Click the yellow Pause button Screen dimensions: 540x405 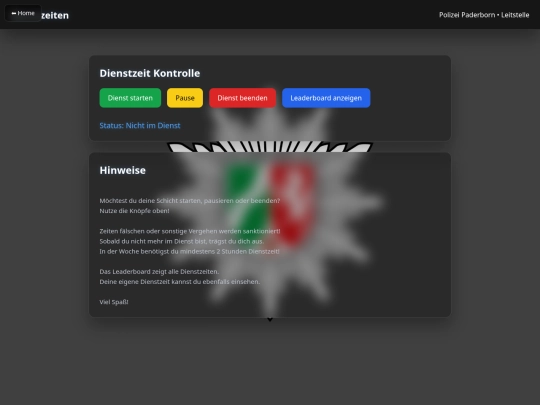click(185, 98)
